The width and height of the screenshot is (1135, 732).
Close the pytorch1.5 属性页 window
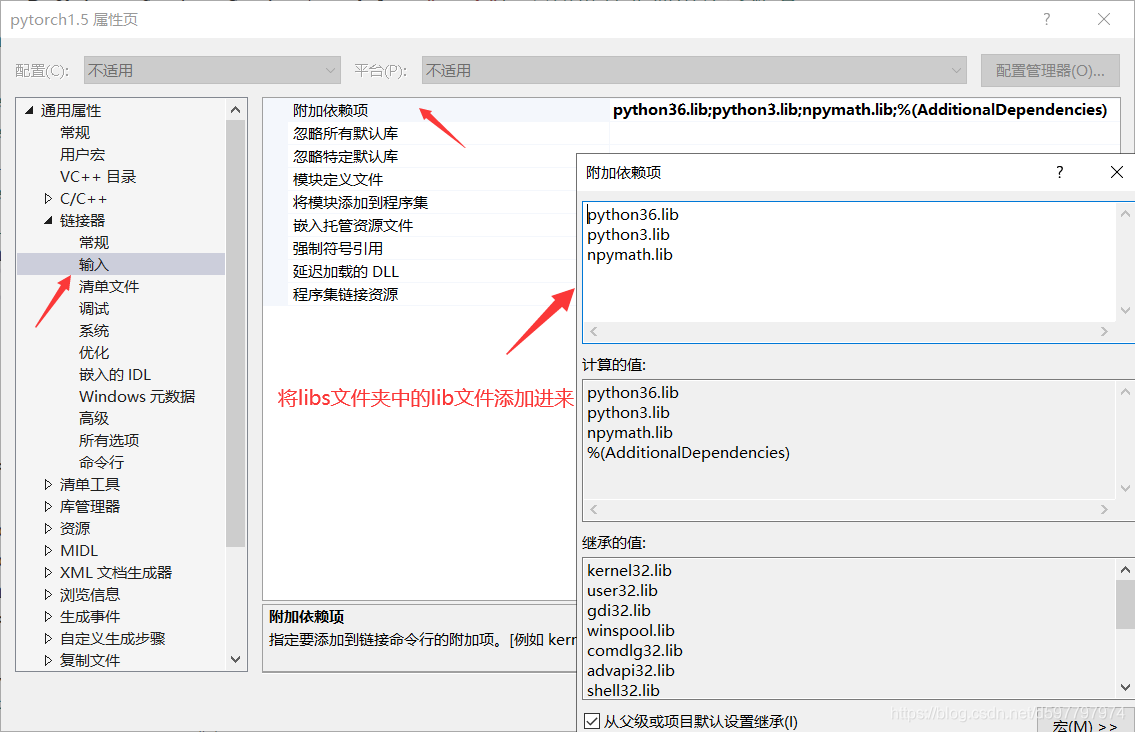point(1104,20)
